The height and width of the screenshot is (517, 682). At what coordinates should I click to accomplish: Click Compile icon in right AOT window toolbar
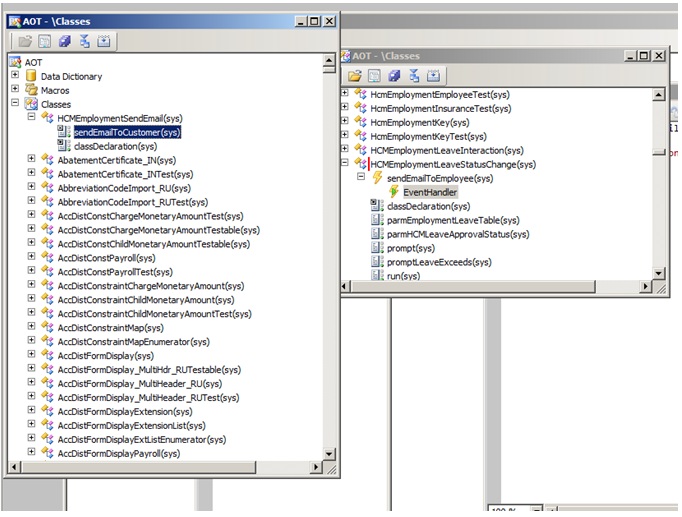[x=413, y=76]
